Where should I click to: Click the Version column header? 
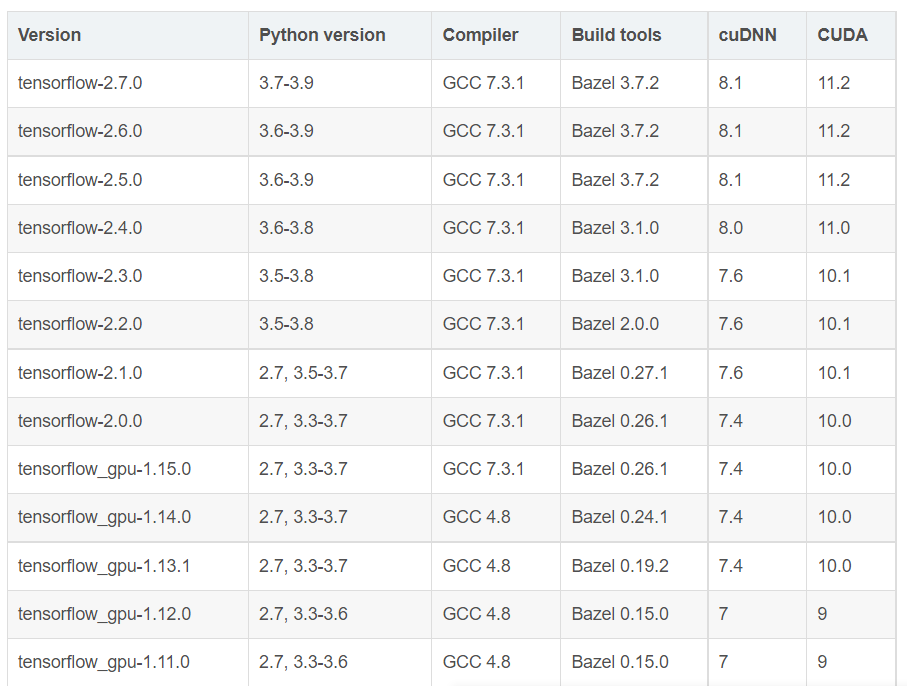coord(50,35)
